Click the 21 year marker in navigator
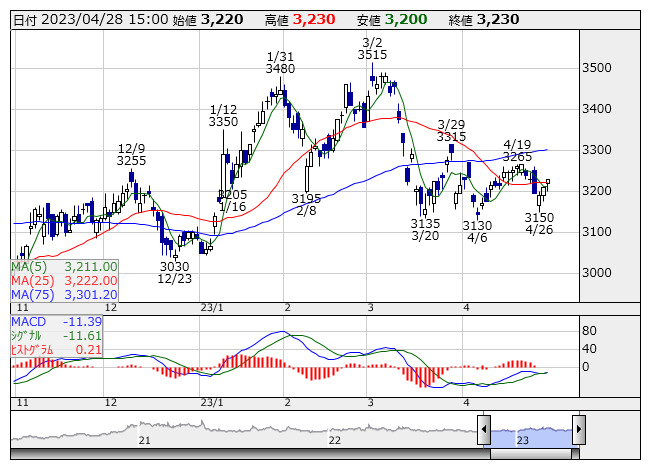 pos(145,440)
